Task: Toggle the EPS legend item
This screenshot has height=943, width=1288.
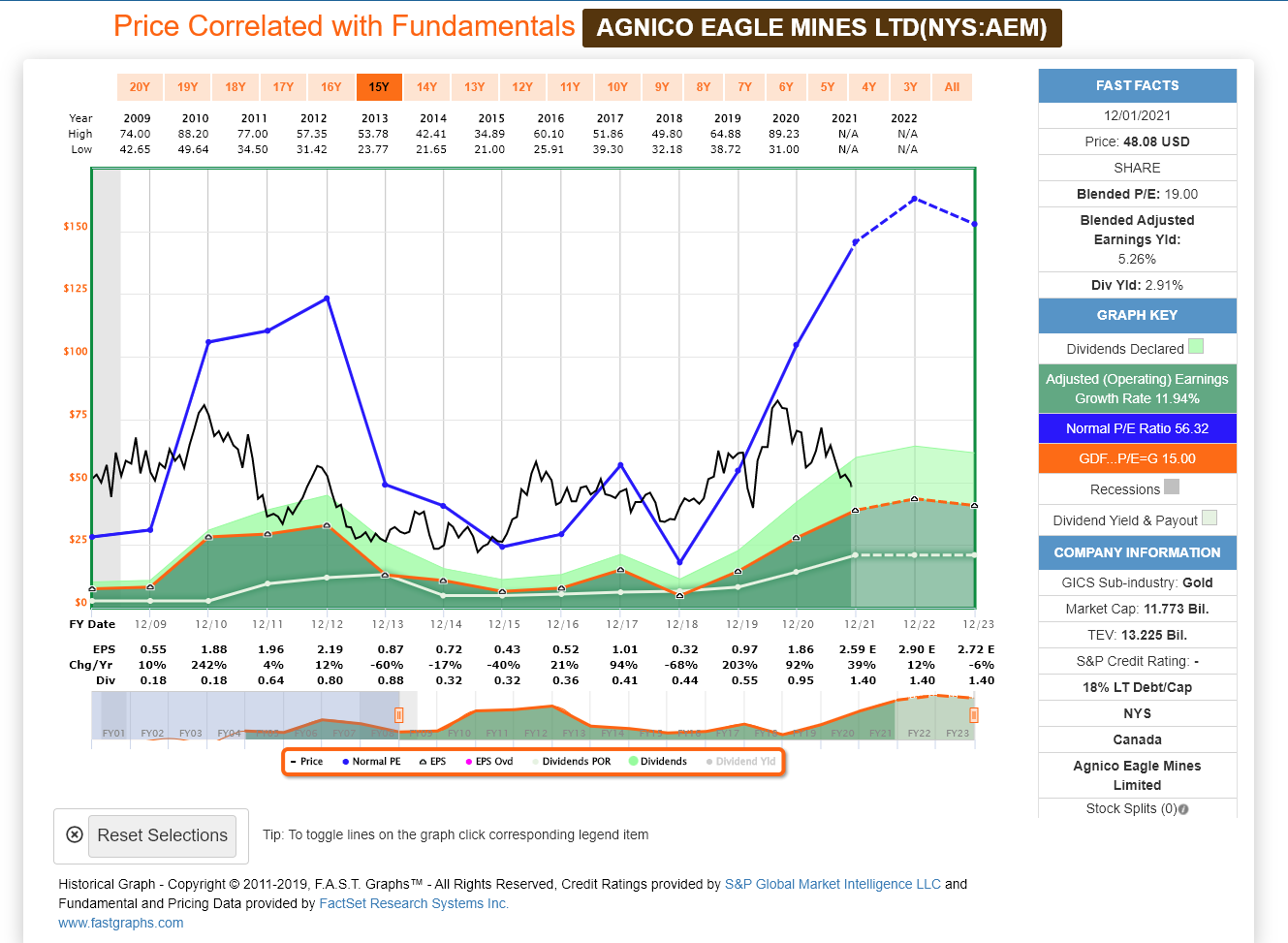Action: [x=432, y=762]
